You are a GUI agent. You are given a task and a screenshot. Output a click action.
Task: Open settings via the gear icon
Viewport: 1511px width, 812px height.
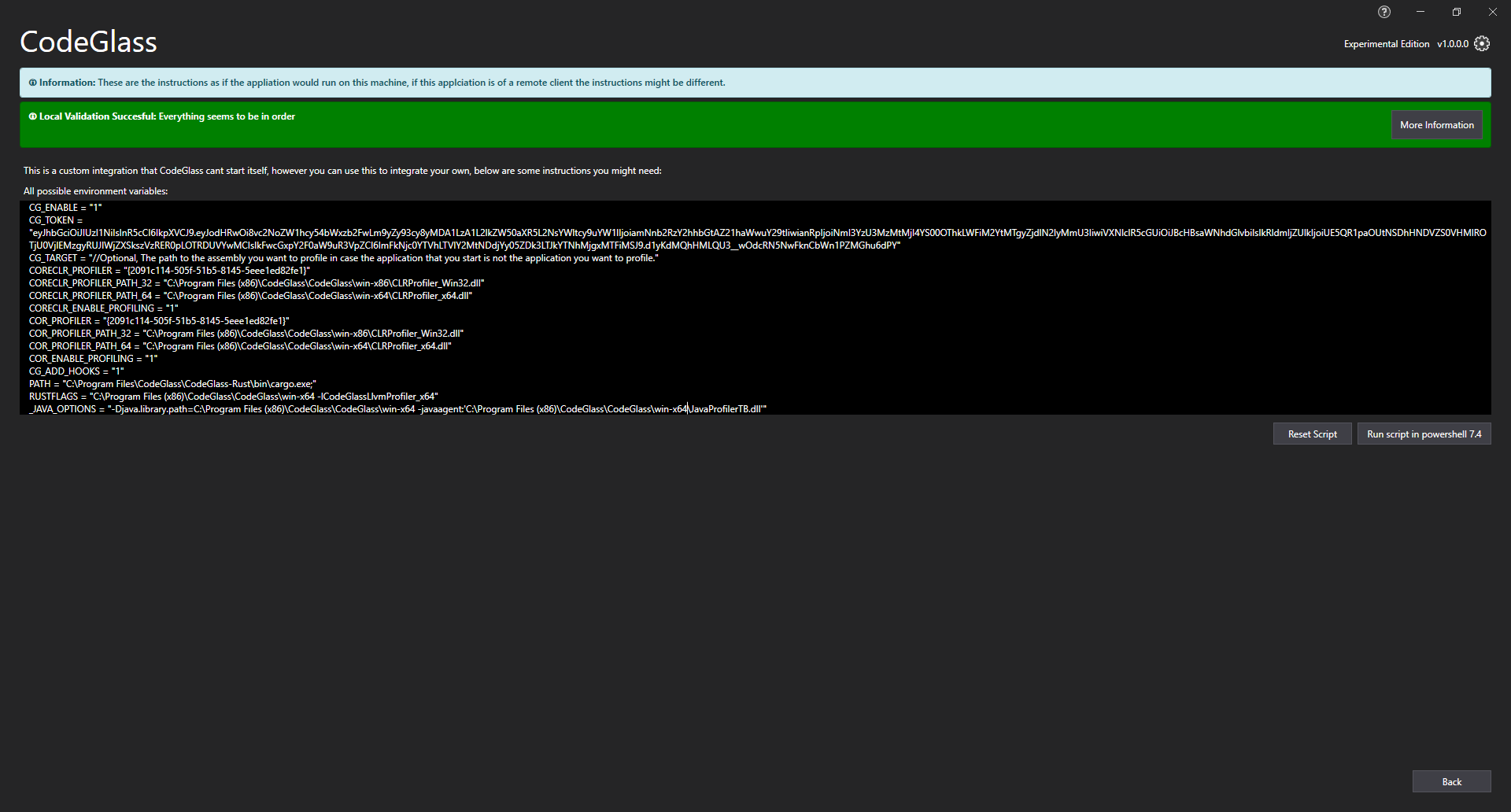[x=1482, y=43]
